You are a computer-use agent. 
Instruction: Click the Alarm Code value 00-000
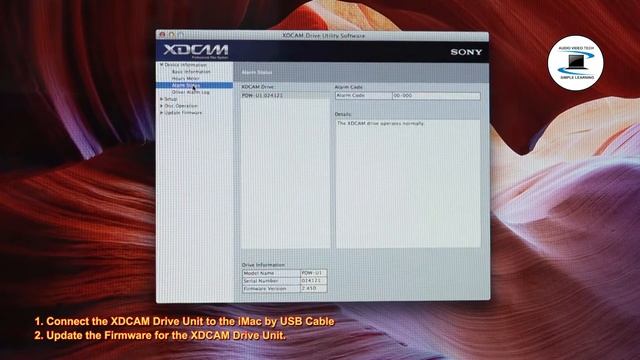[x=436, y=96]
